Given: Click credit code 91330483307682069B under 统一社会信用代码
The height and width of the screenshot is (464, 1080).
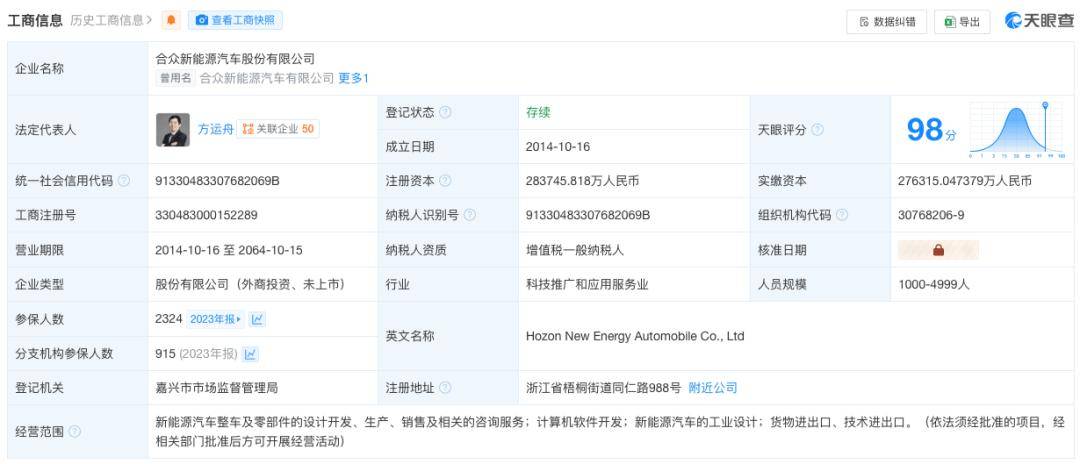Looking at the screenshot, I should 218,181.
